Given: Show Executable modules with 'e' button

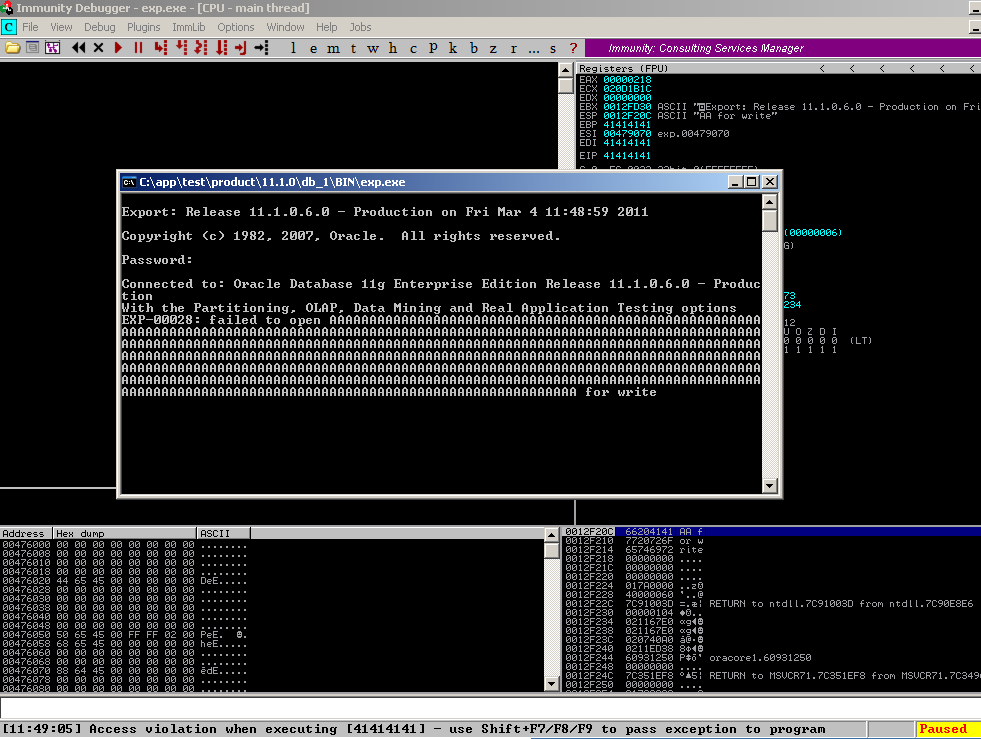Looking at the screenshot, I should point(313,48).
